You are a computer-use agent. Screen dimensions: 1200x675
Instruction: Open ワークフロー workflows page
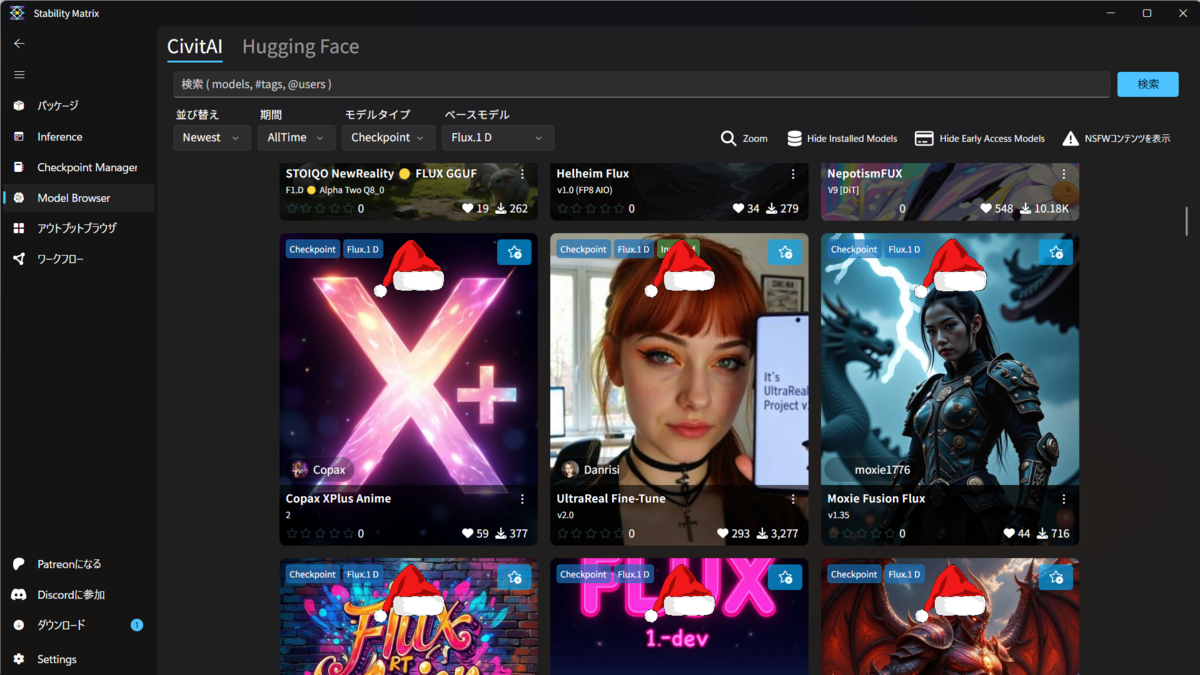(78, 259)
